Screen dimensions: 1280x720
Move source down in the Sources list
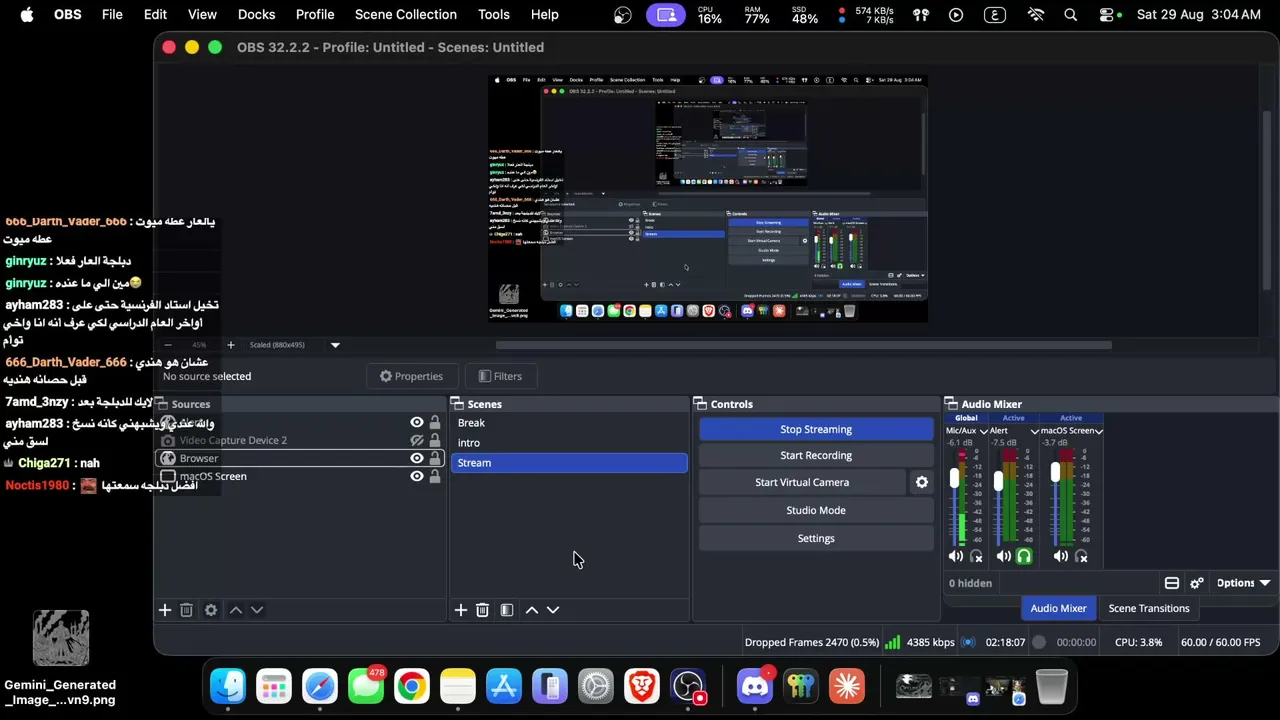pyautogui.click(x=257, y=610)
